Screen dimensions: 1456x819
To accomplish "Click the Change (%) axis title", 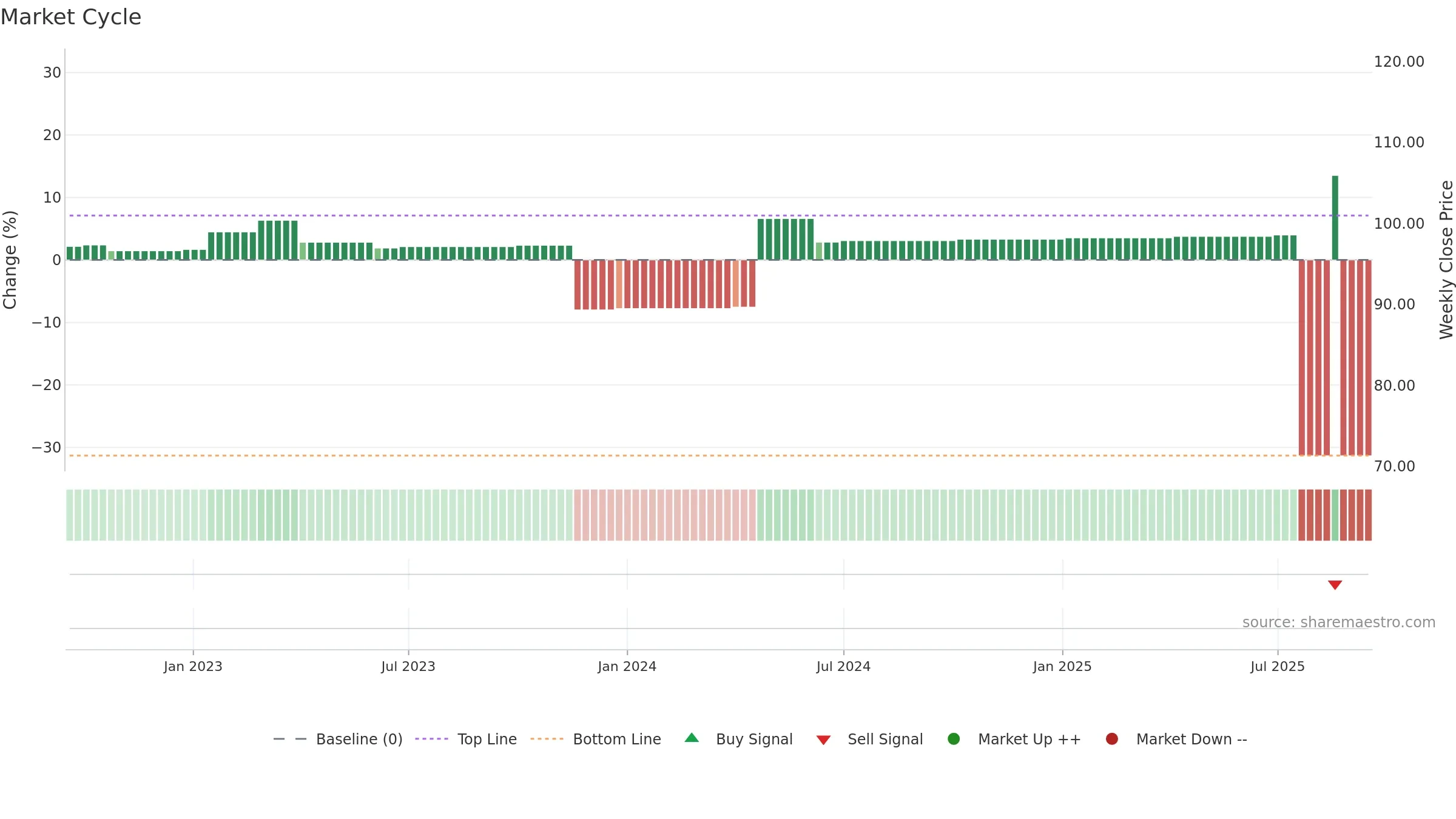I will (x=10, y=260).
